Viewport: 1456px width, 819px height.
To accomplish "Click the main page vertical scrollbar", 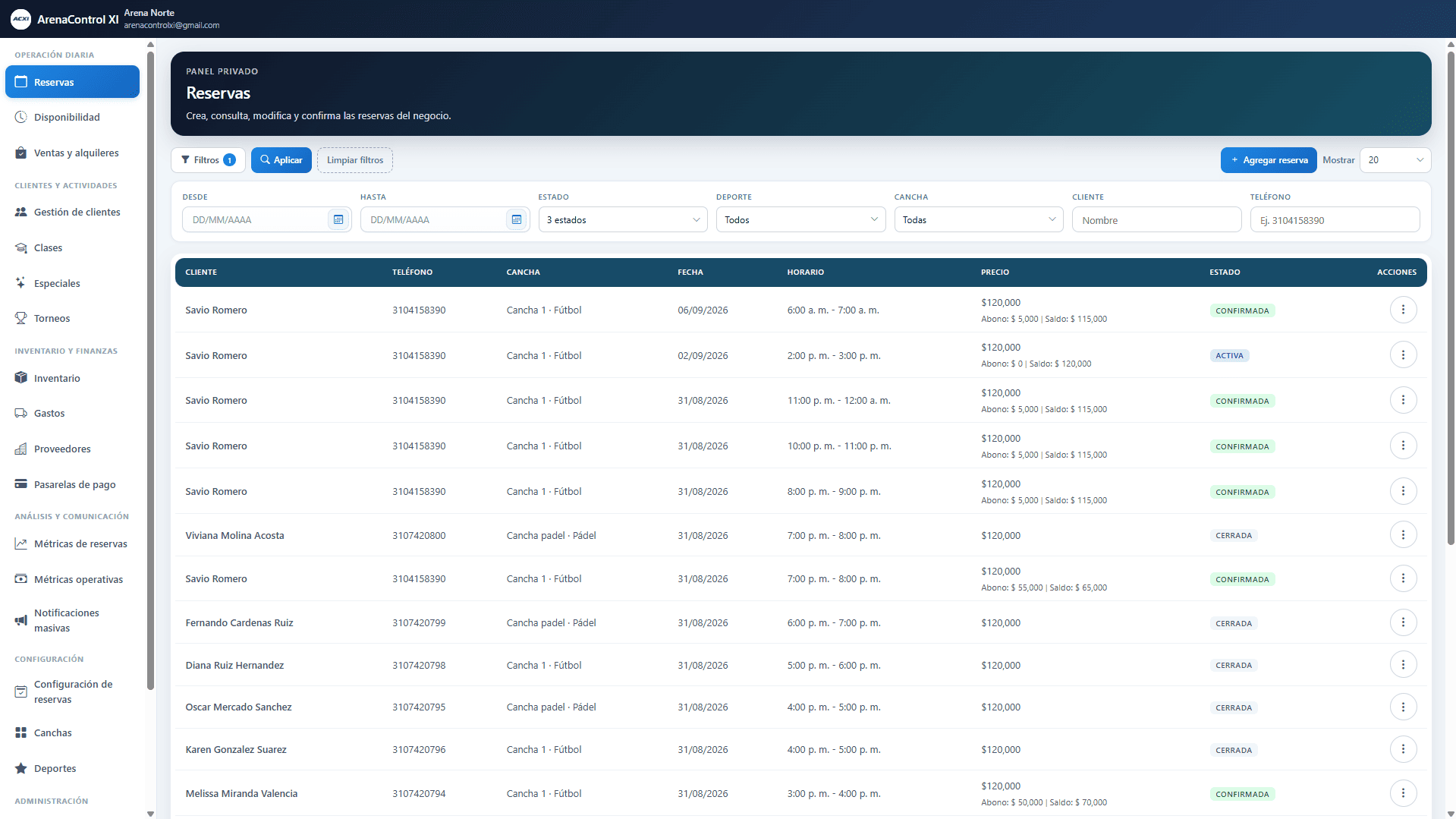I will coord(1451,298).
